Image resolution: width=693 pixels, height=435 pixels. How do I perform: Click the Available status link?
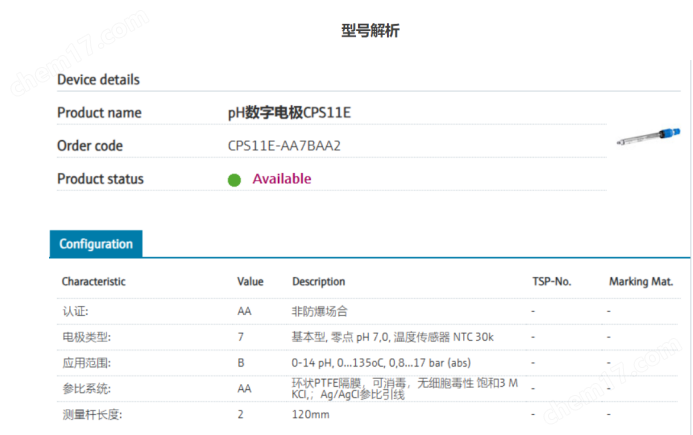(x=282, y=179)
